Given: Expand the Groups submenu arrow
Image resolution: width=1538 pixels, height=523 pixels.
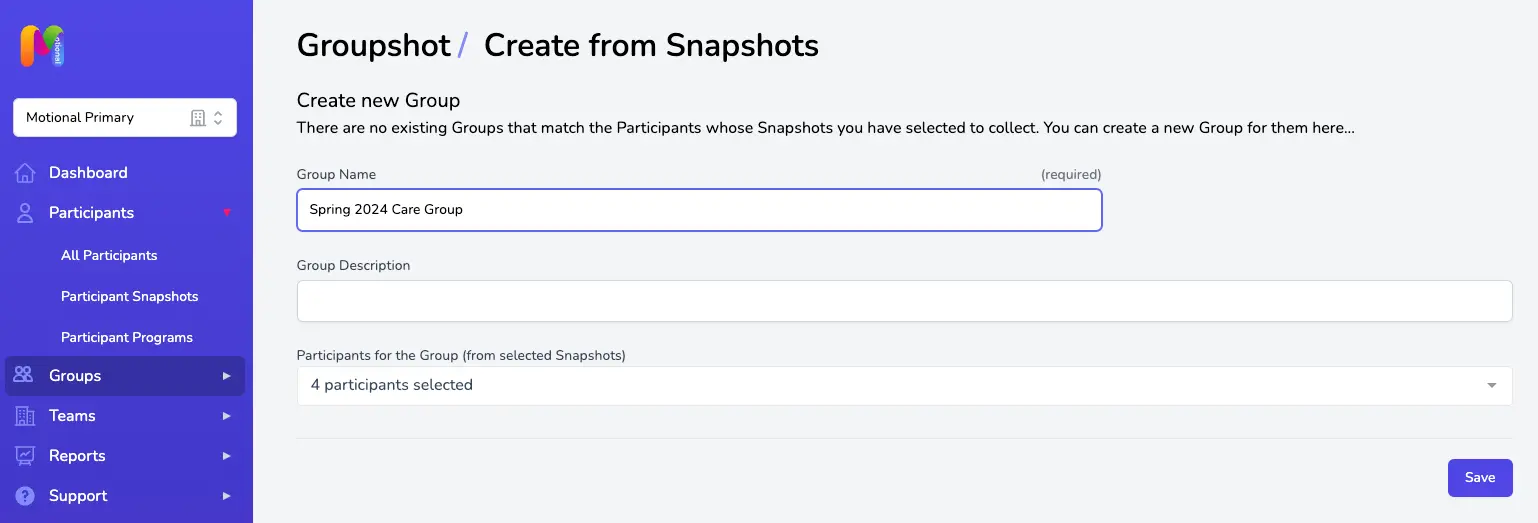Looking at the screenshot, I should point(227,376).
